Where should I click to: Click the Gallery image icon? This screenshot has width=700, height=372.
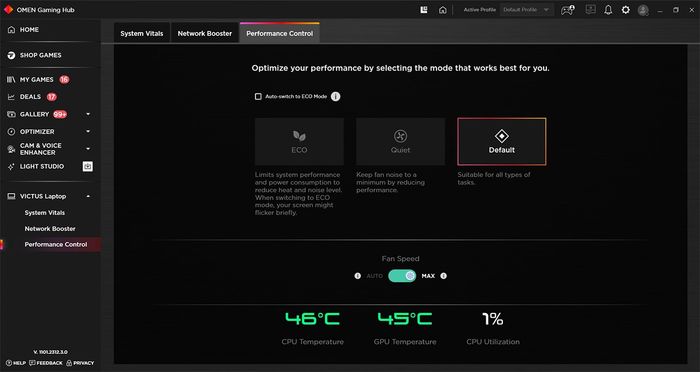click(11, 114)
